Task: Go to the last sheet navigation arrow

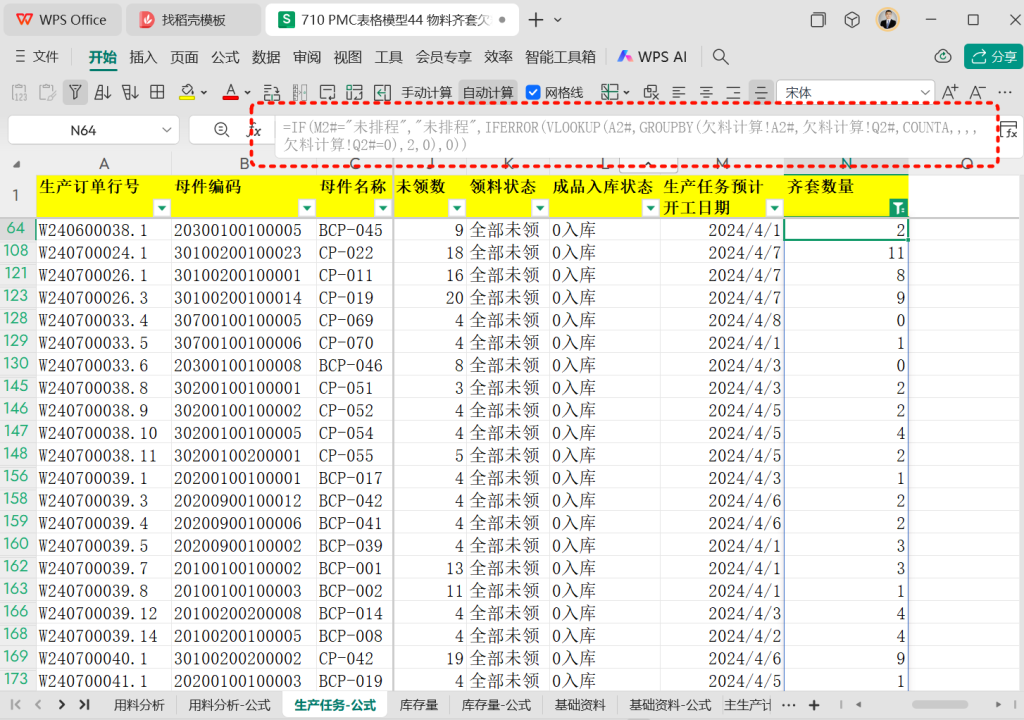Action: [x=84, y=705]
